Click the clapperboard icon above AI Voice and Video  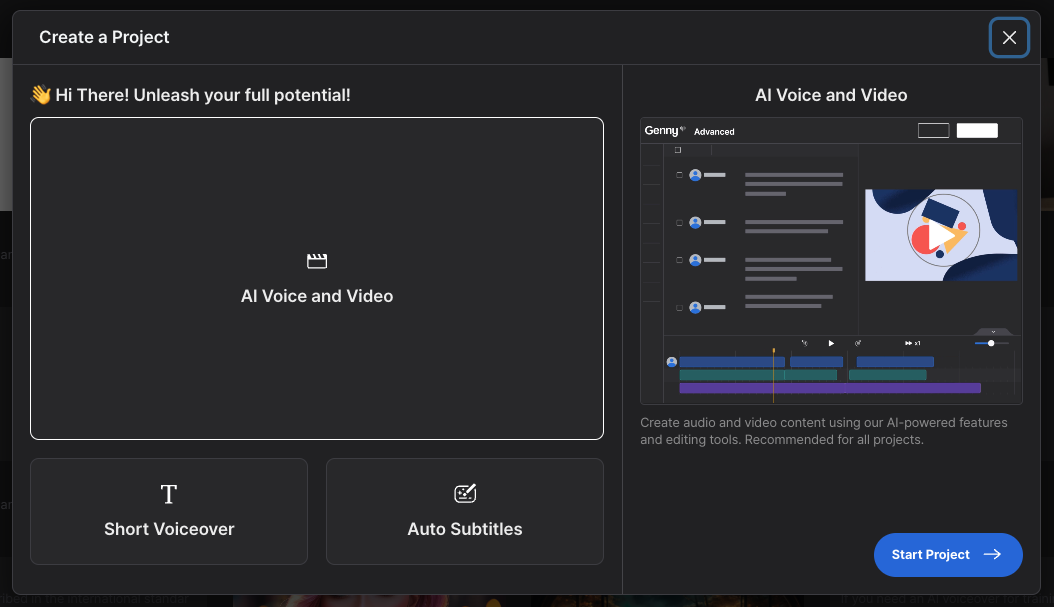coord(317,261)
